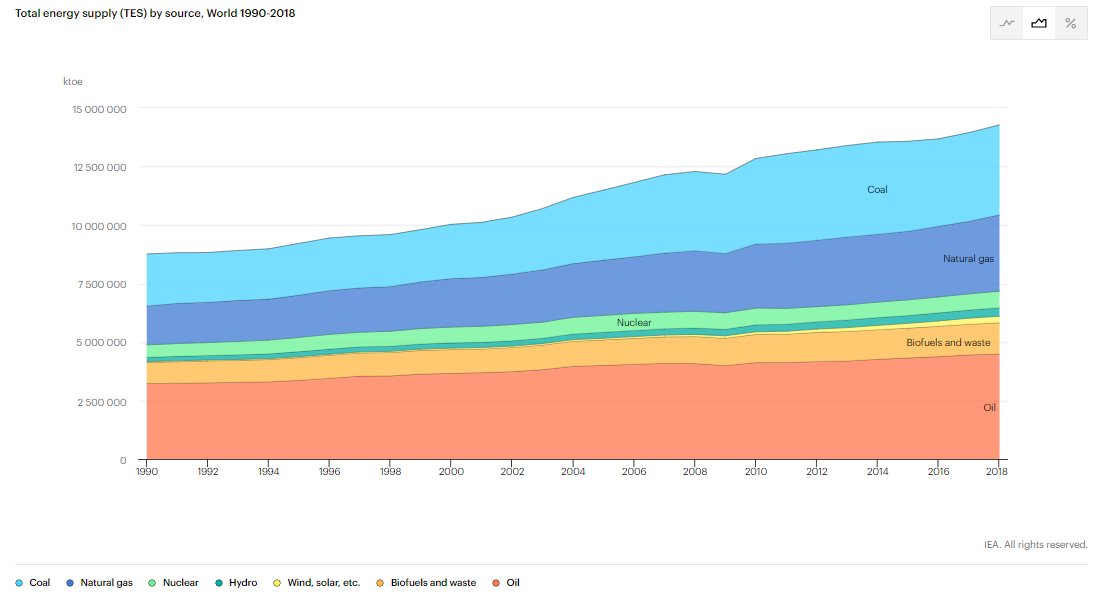Toggle Wind, solar, etc. legend entry

tap(323, 582)
